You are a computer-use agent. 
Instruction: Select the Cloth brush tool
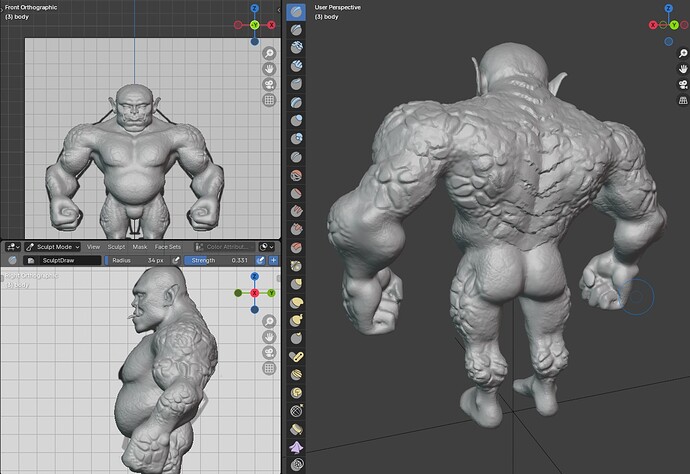tap(296, 447)
